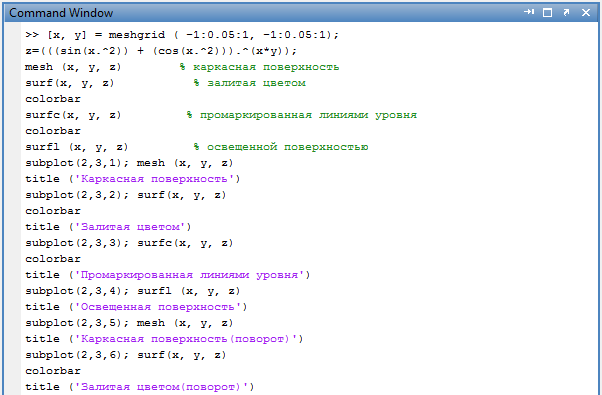The height and width of the screenshot is (395, 602).
Task: Click the line 'subplot(2,3,1); mesh (x, y, z)'
Action: tap(129, 163)
